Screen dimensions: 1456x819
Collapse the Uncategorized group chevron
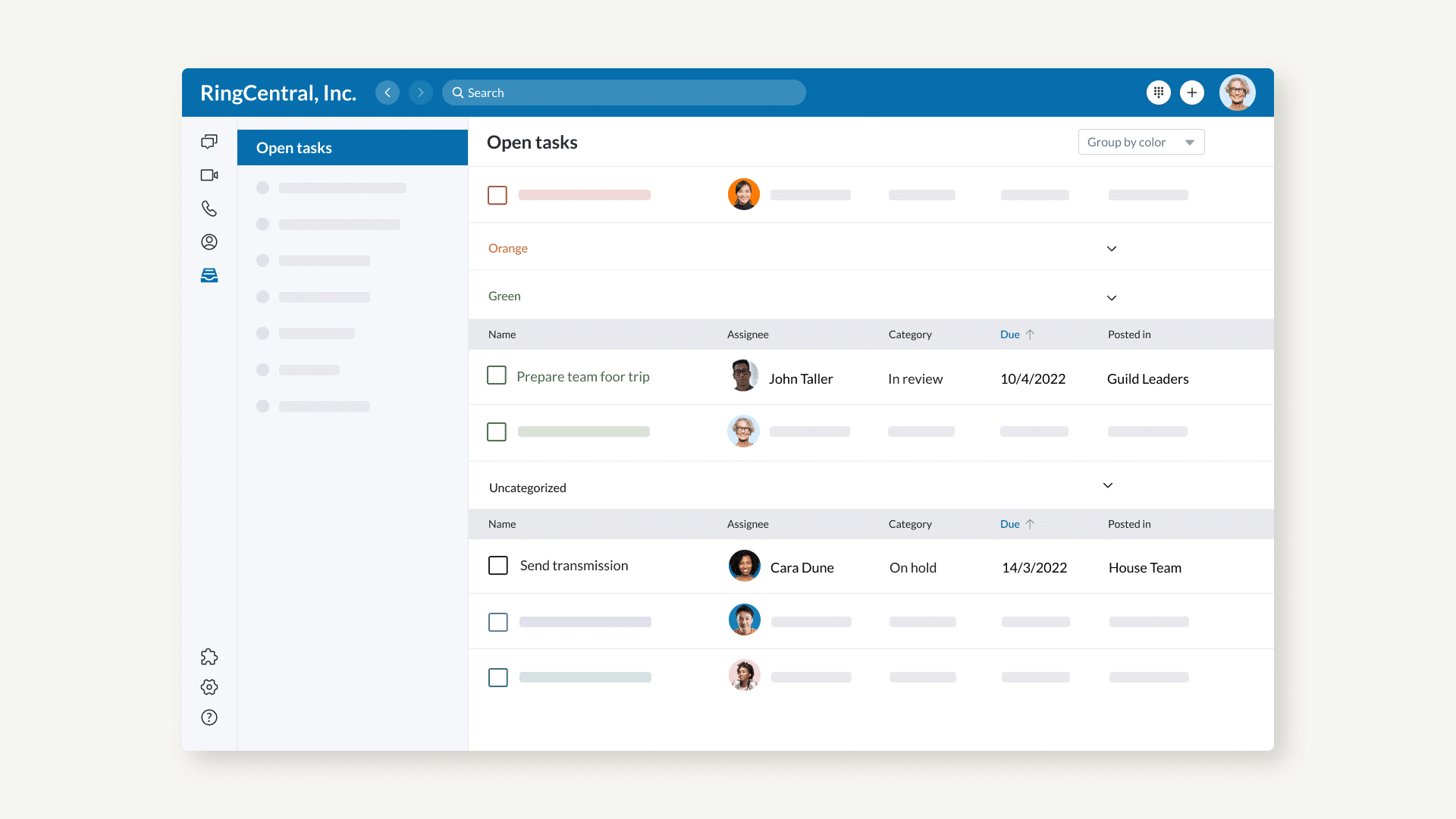point(1107,485)
